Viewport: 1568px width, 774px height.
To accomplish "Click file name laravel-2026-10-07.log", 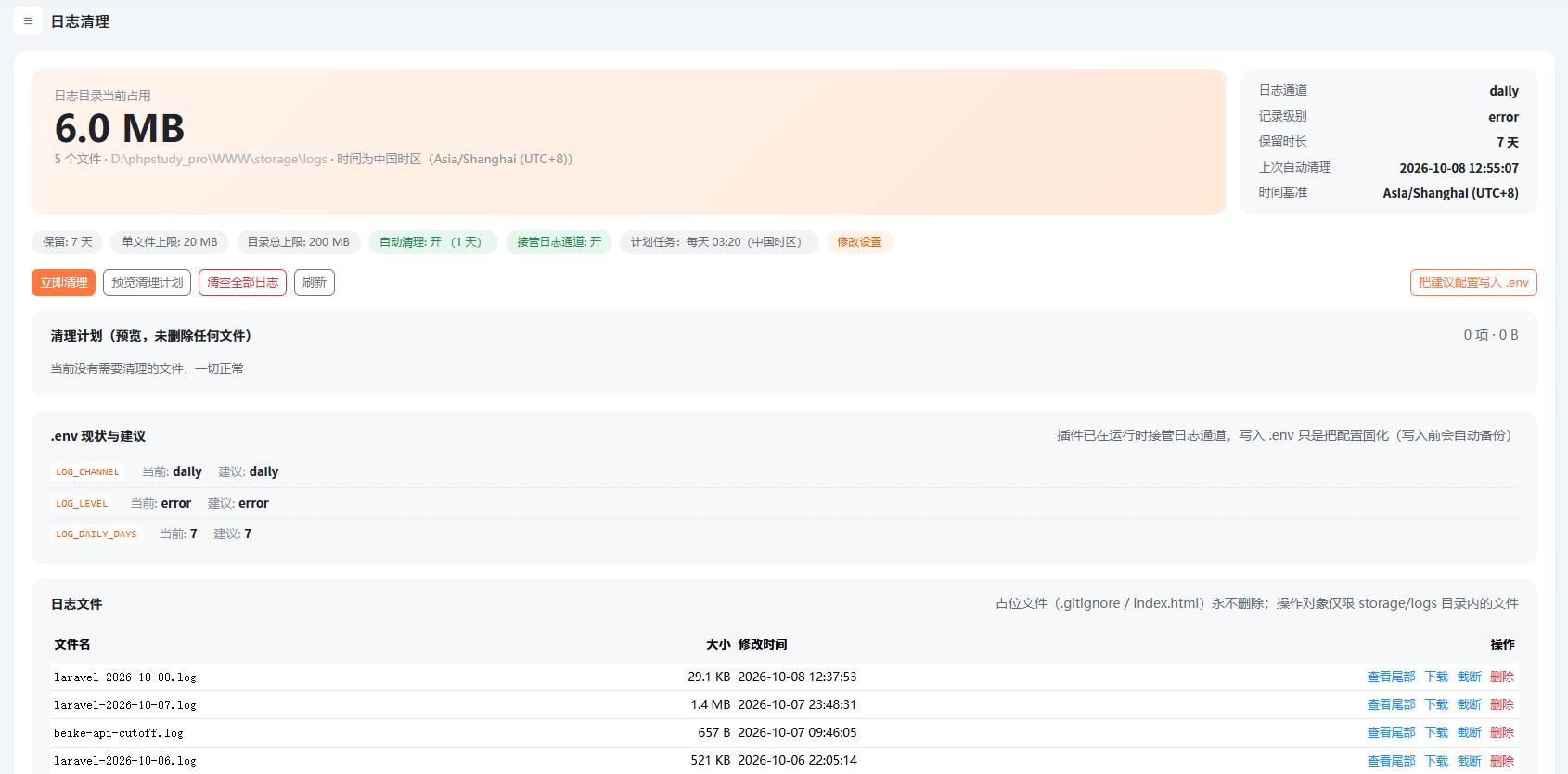I will tap(125, 705).
